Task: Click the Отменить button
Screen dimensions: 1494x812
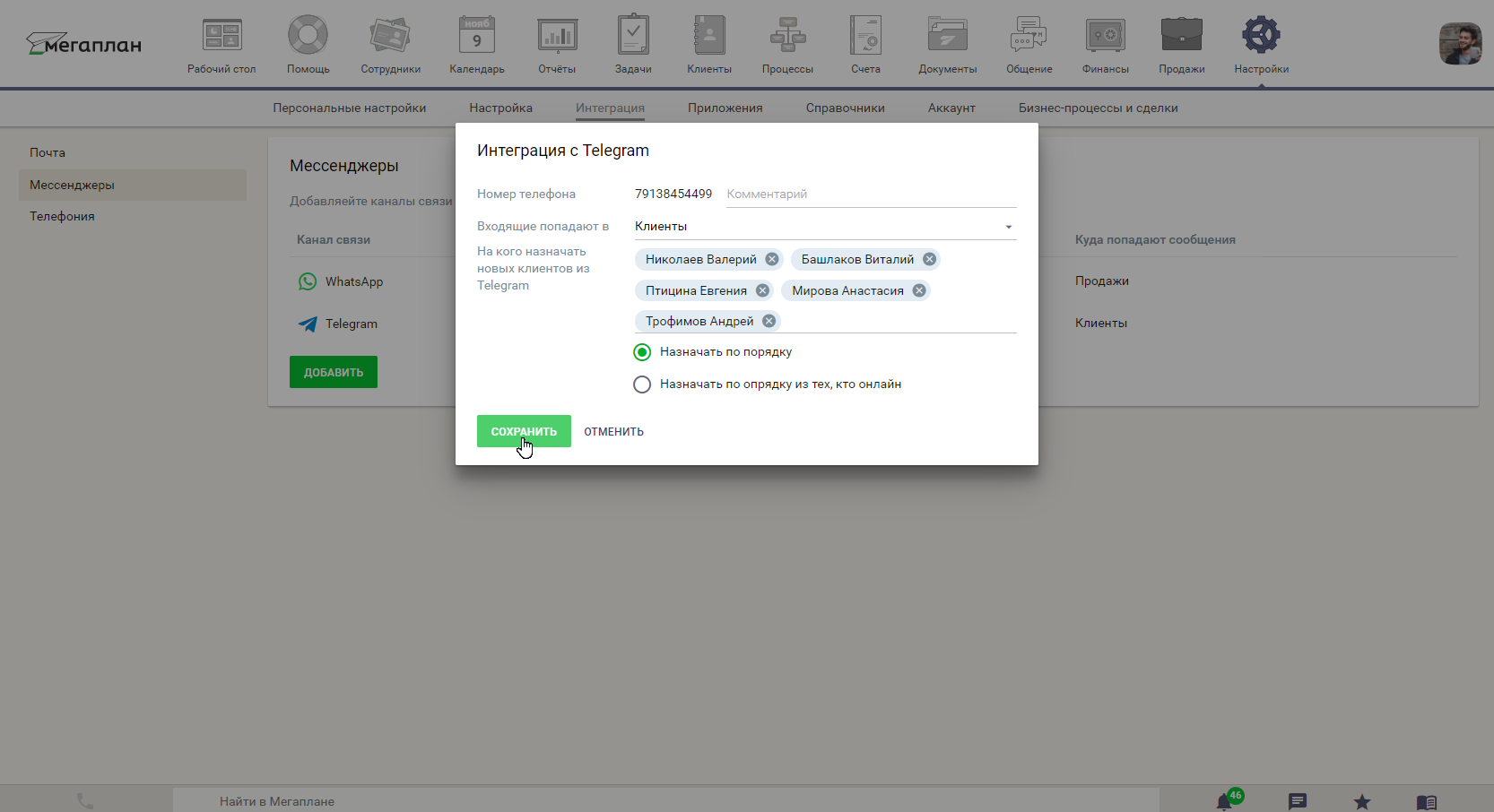Action: point(613,431)
